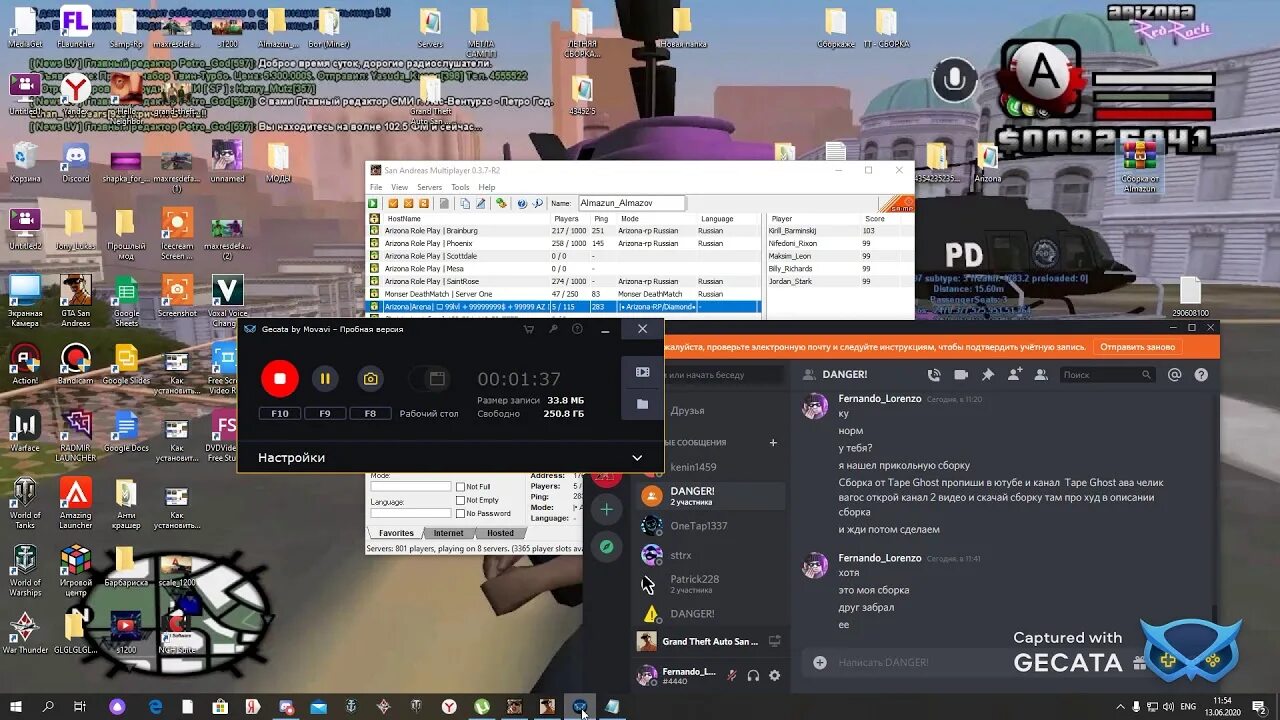Click the SA-MP Name input field

tap(632, 203)
